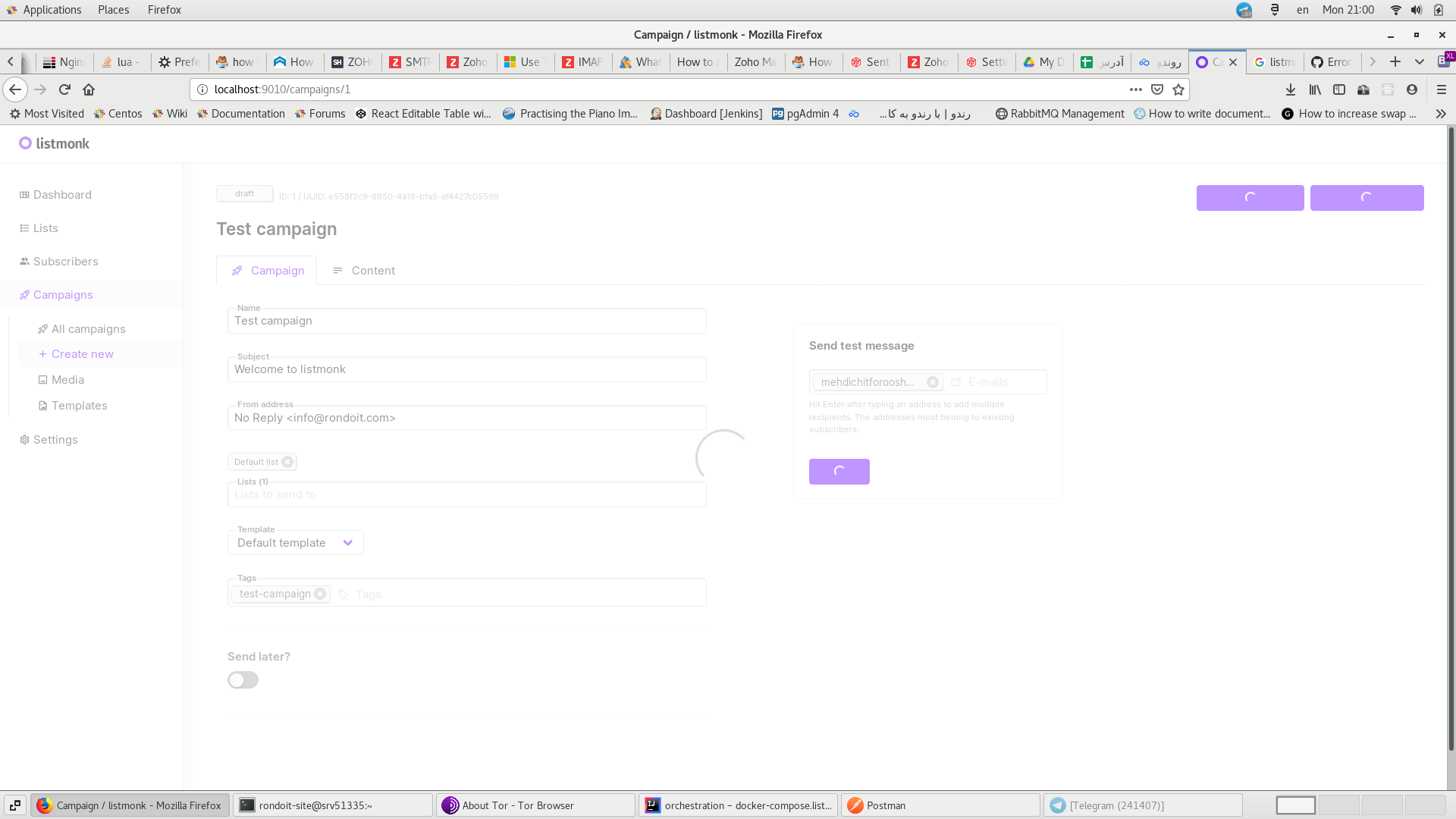Select Subscribers in the sidebar
Viewport: 1456px width, 819px height.
pos(66,261)
